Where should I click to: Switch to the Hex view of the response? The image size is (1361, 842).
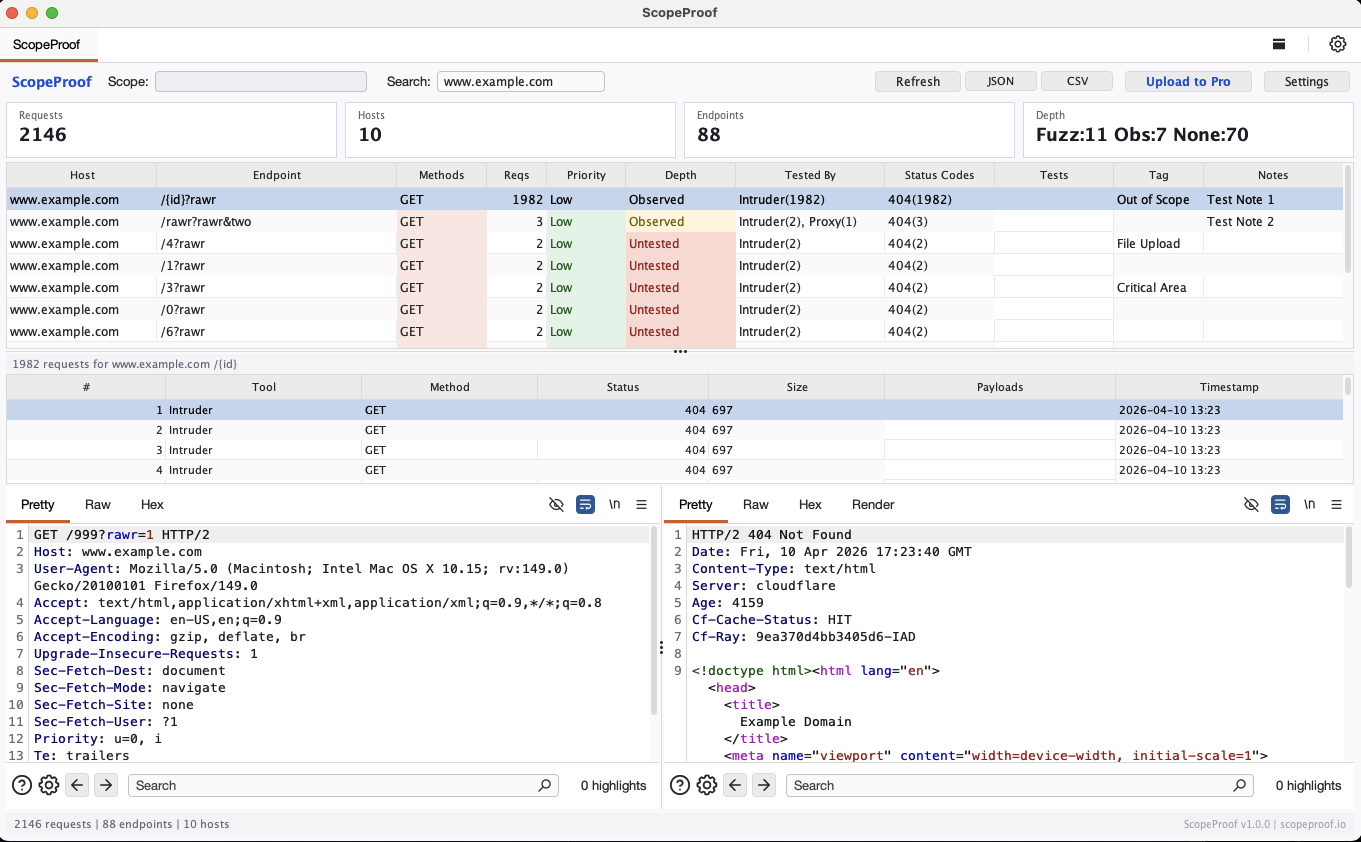(810, 504)
